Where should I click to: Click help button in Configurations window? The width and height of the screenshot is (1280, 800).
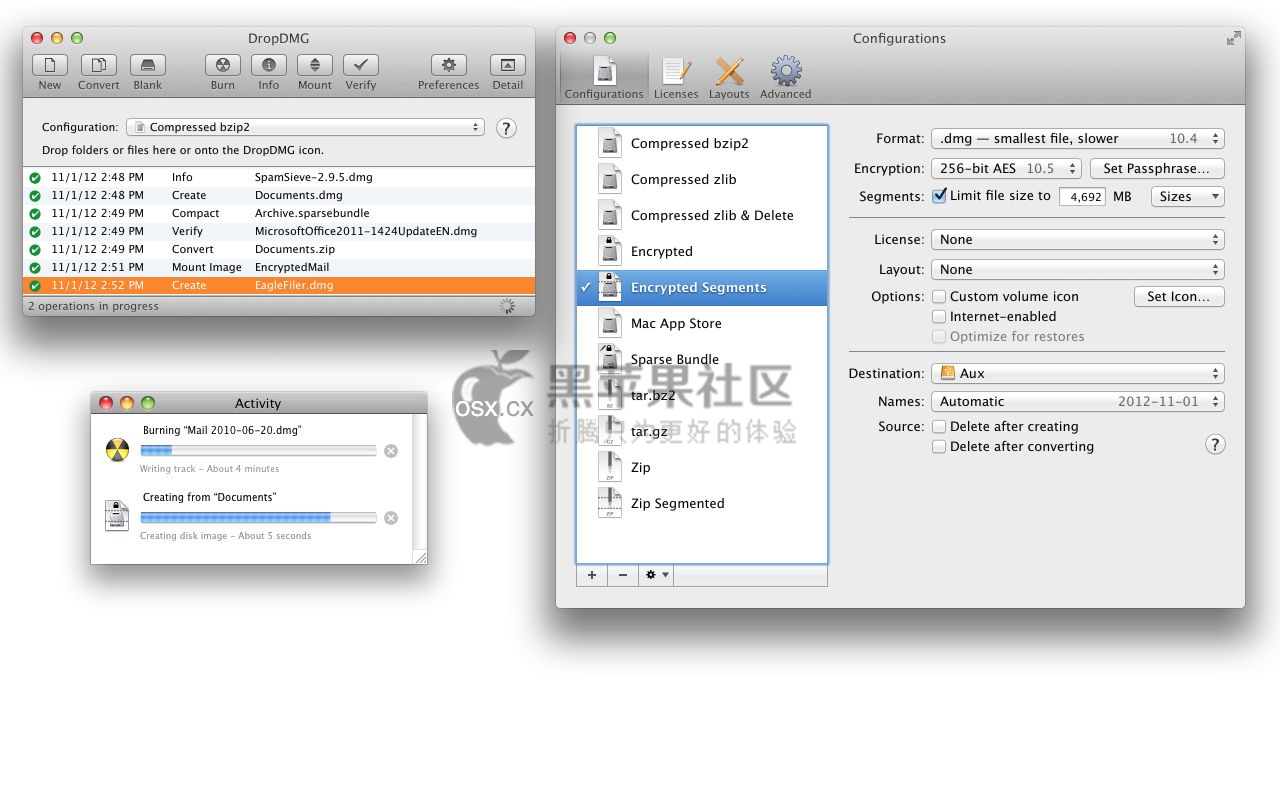tap(1215, 445)
